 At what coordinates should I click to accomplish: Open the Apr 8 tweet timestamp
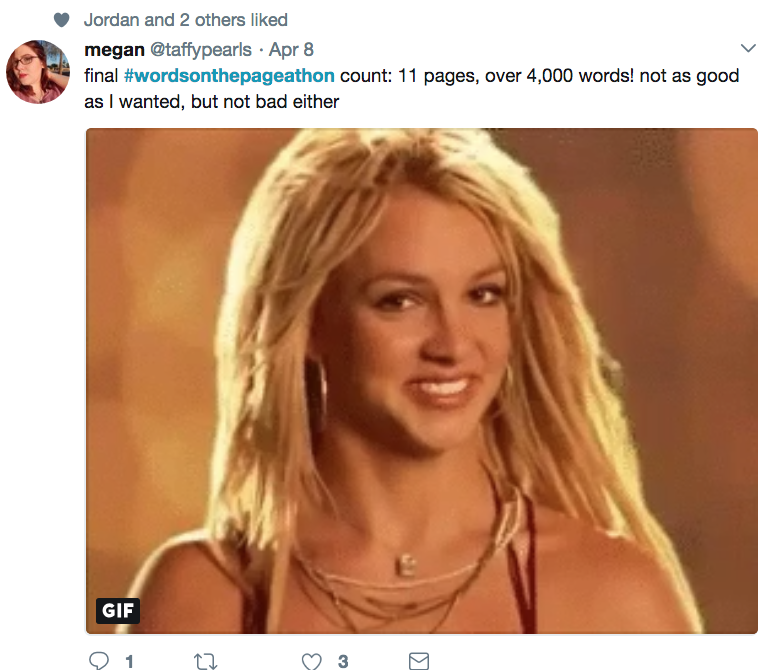point(291,49)
